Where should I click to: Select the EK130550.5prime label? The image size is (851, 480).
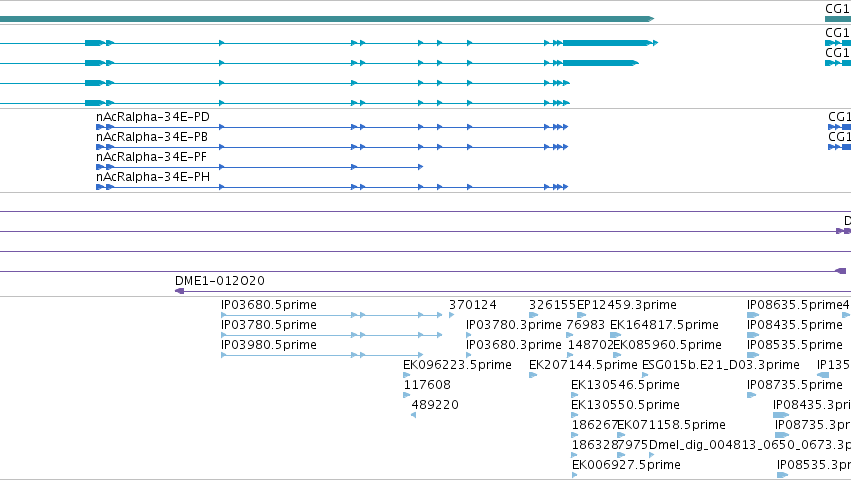(x=625, y=405)
